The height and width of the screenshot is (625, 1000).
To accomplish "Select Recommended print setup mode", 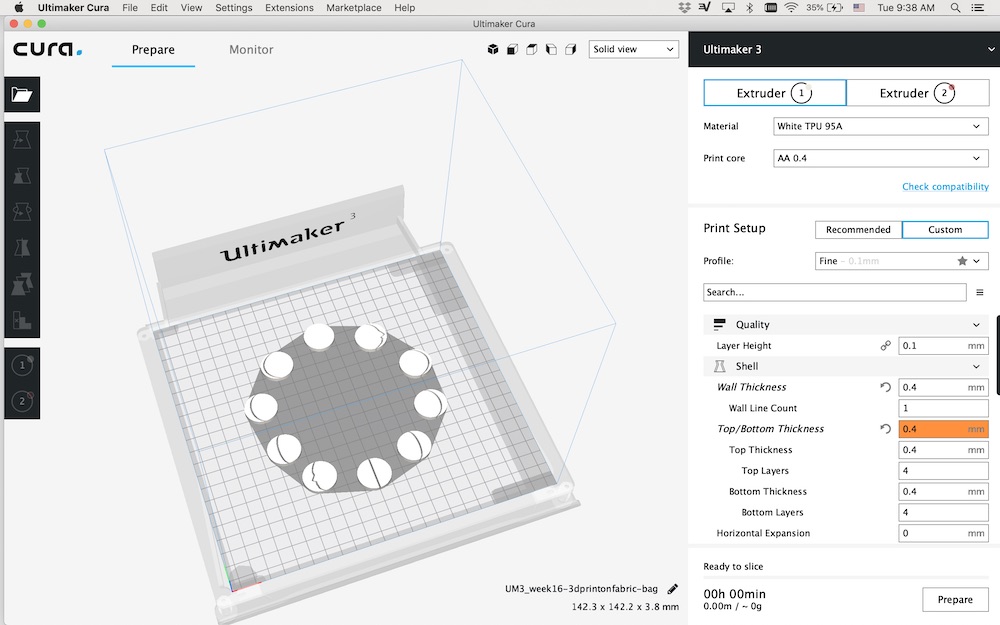I will click(858, 230).
